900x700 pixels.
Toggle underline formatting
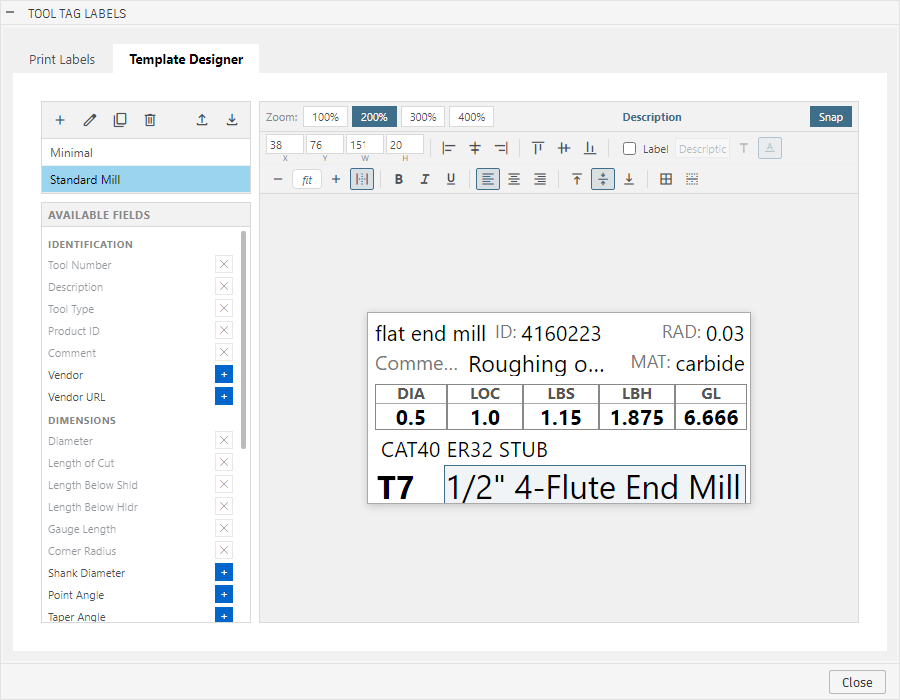451,179
